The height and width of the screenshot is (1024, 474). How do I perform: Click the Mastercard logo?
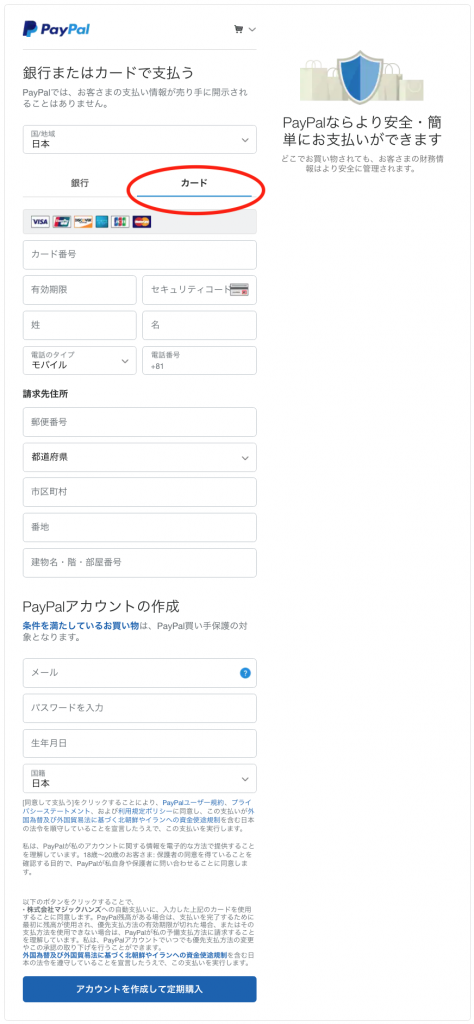click(142, 222)
